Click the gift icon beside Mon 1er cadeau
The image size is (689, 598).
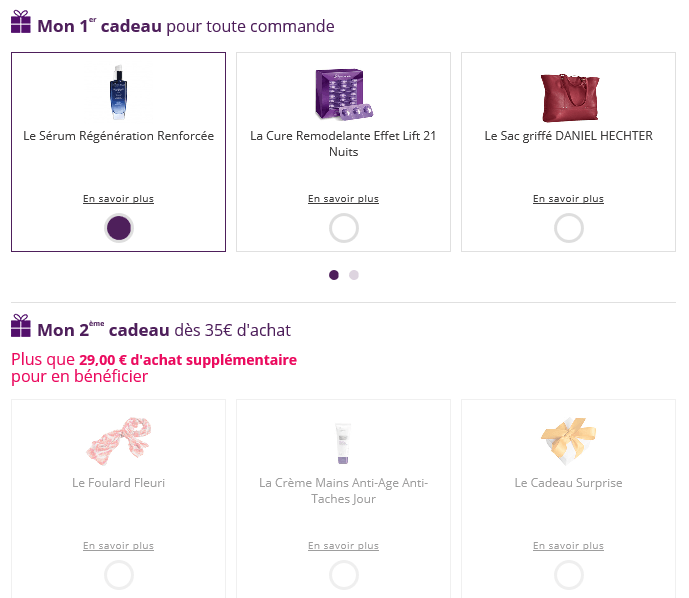[x=21, y=22]
